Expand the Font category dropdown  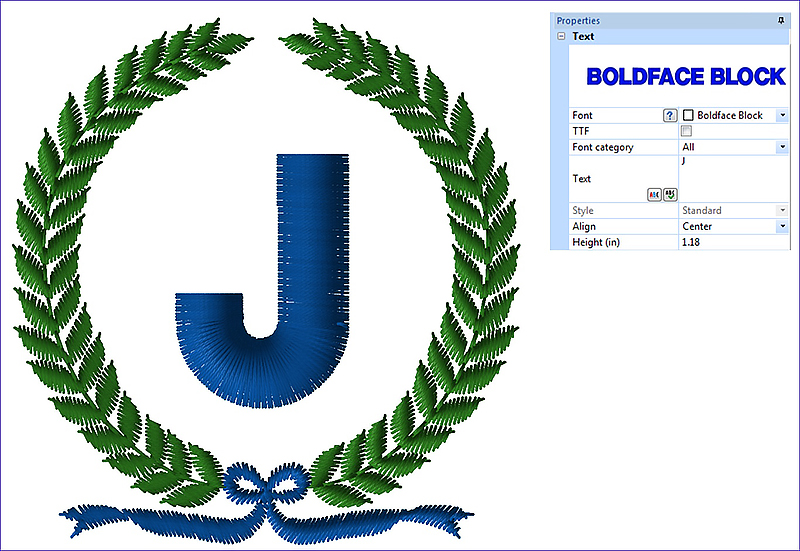click(x=781, y=147)
